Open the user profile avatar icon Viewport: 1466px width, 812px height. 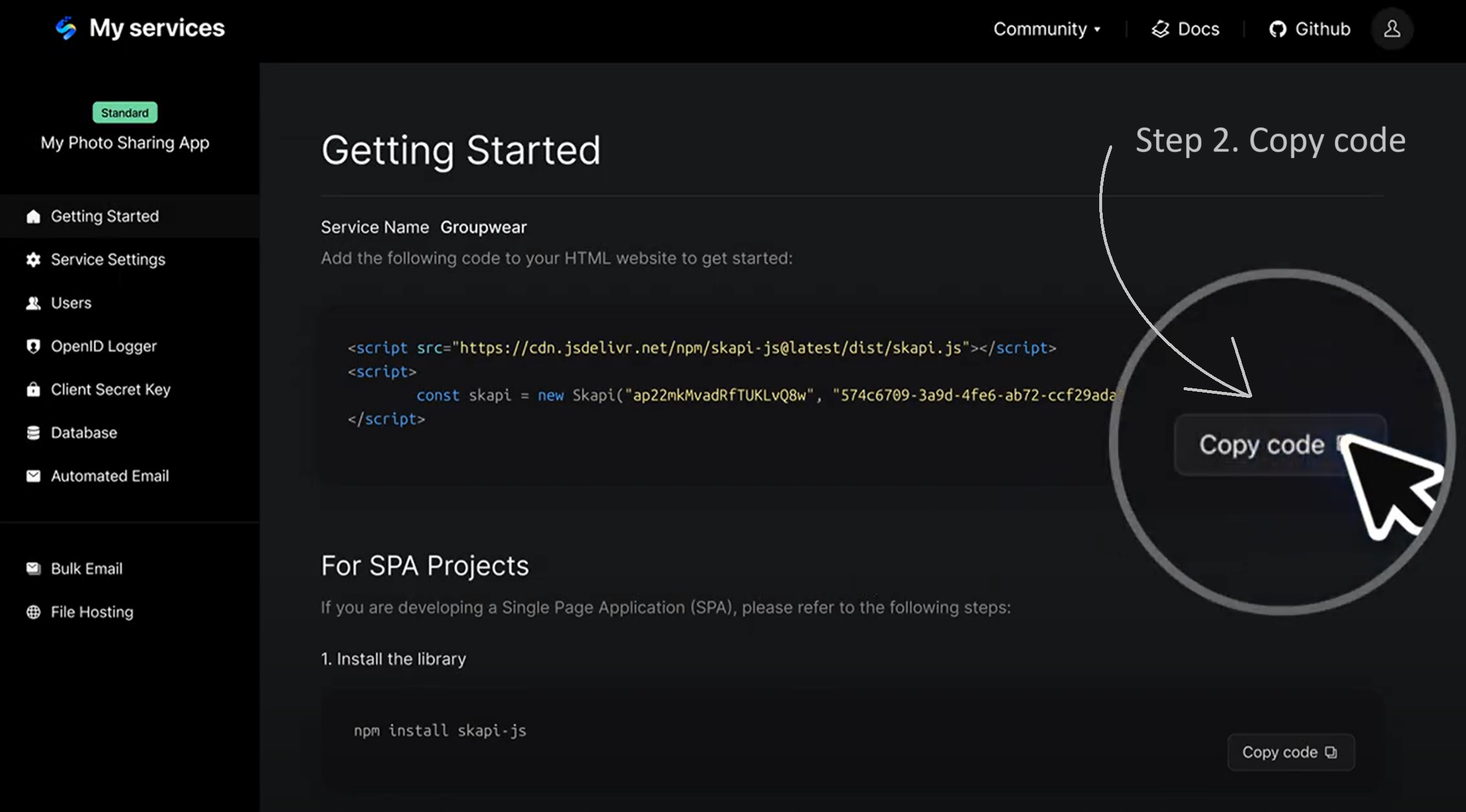tap(1392, 29)
